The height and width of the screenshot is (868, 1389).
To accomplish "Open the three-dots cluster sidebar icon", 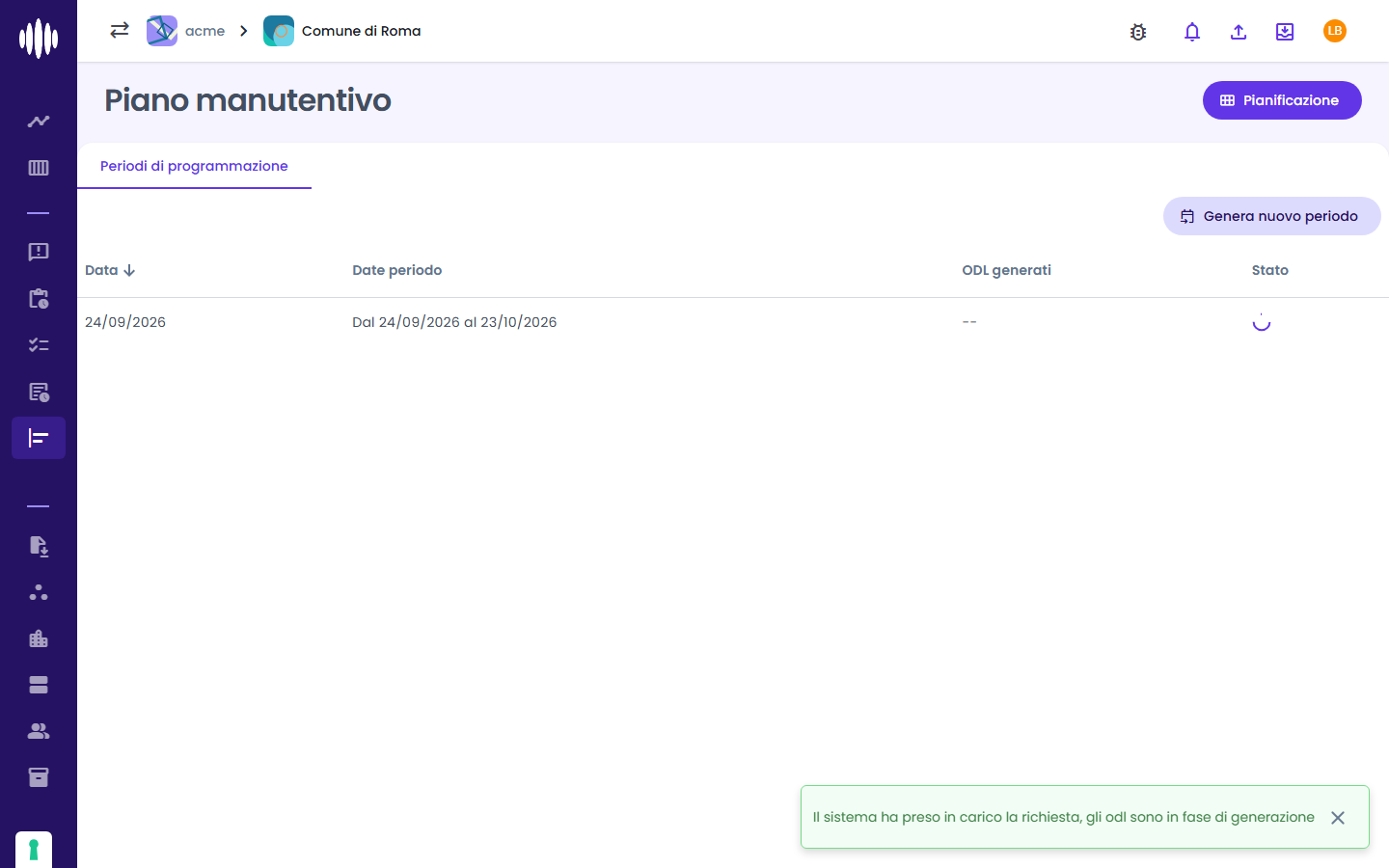I will (39, 592).
